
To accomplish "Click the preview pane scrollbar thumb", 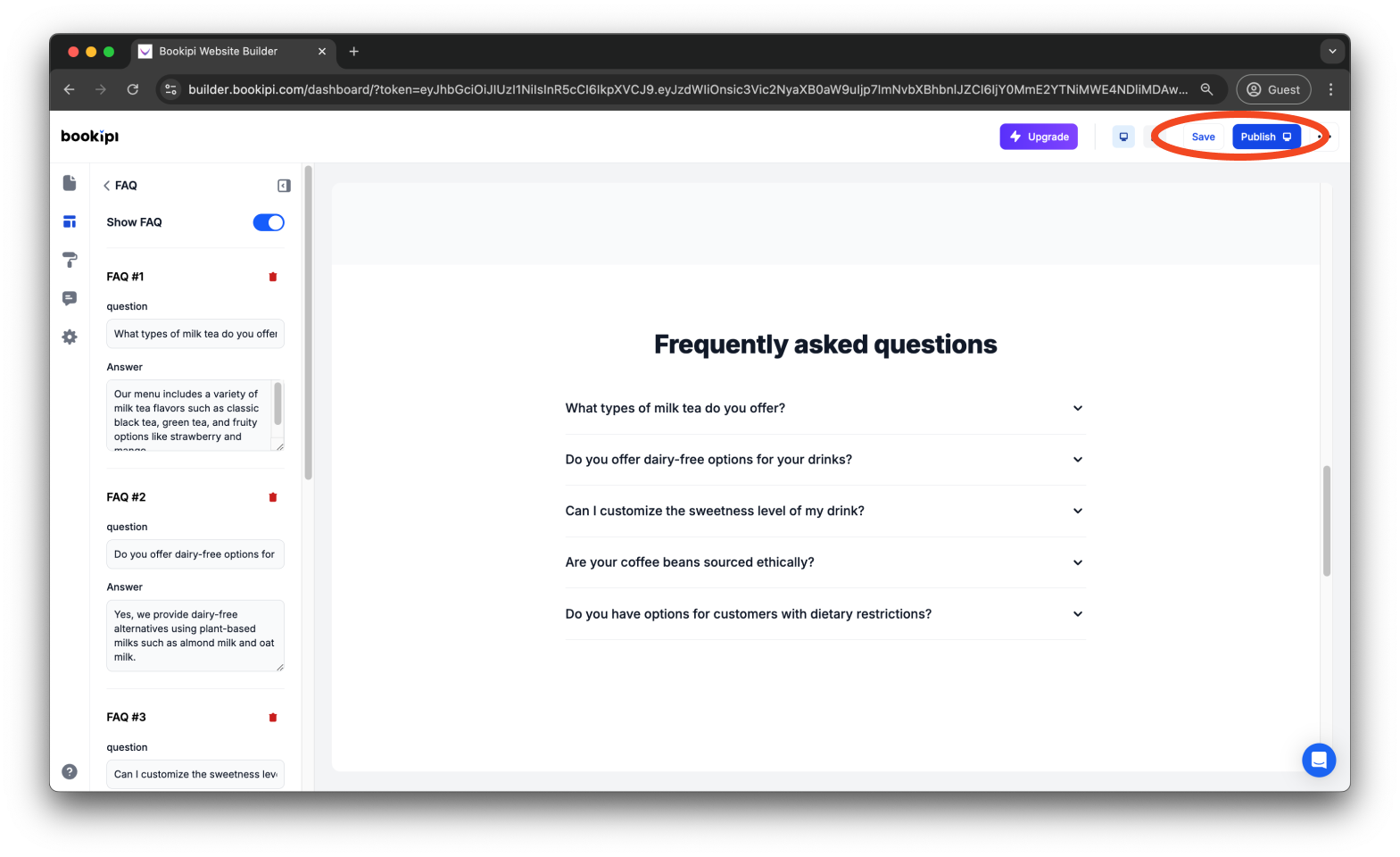I will (x=1327, y=520).
